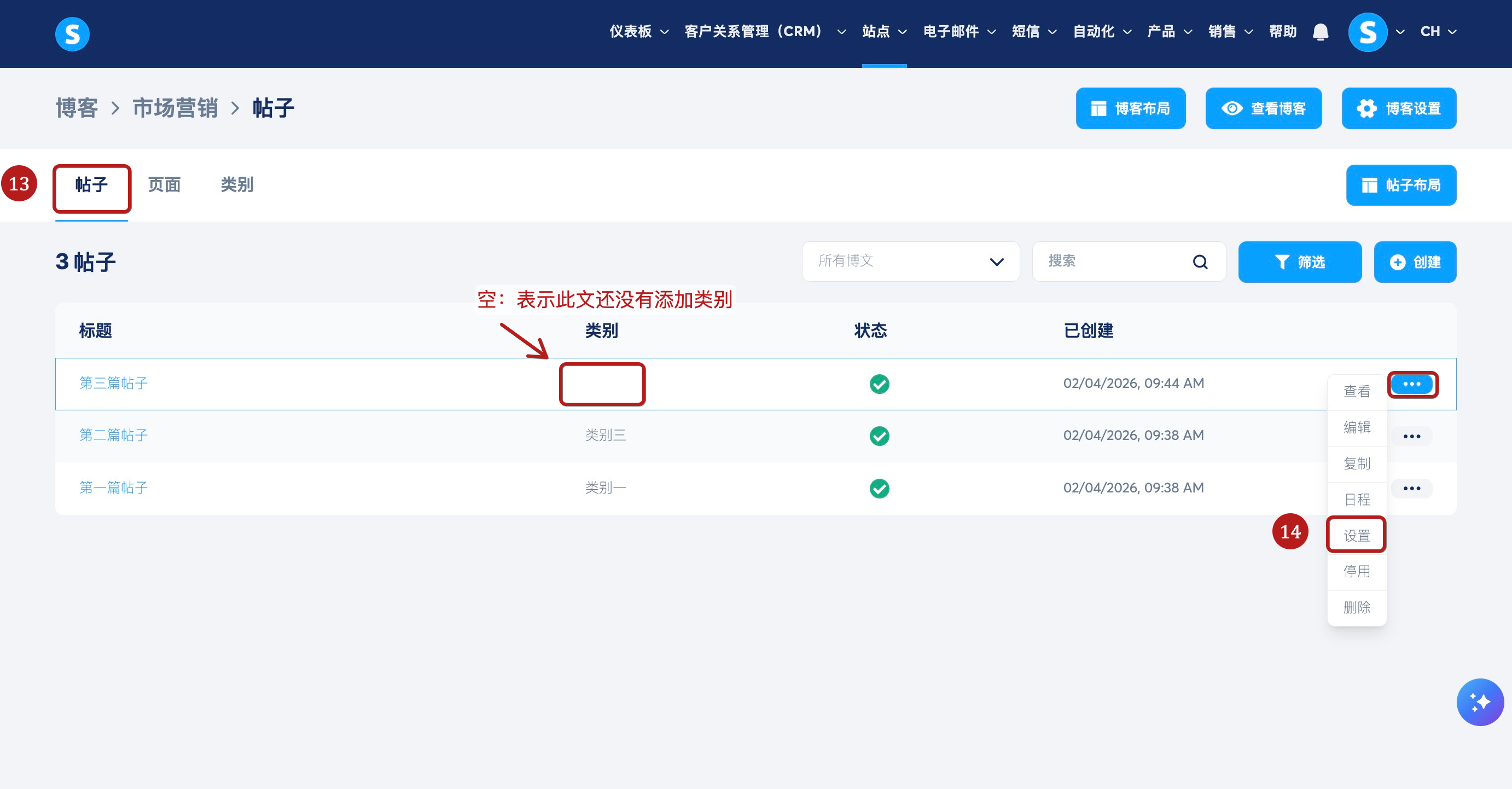1512x789 pixels.
Task: Click the 查看博客 eye button
Action: [x=1263, y=108]
